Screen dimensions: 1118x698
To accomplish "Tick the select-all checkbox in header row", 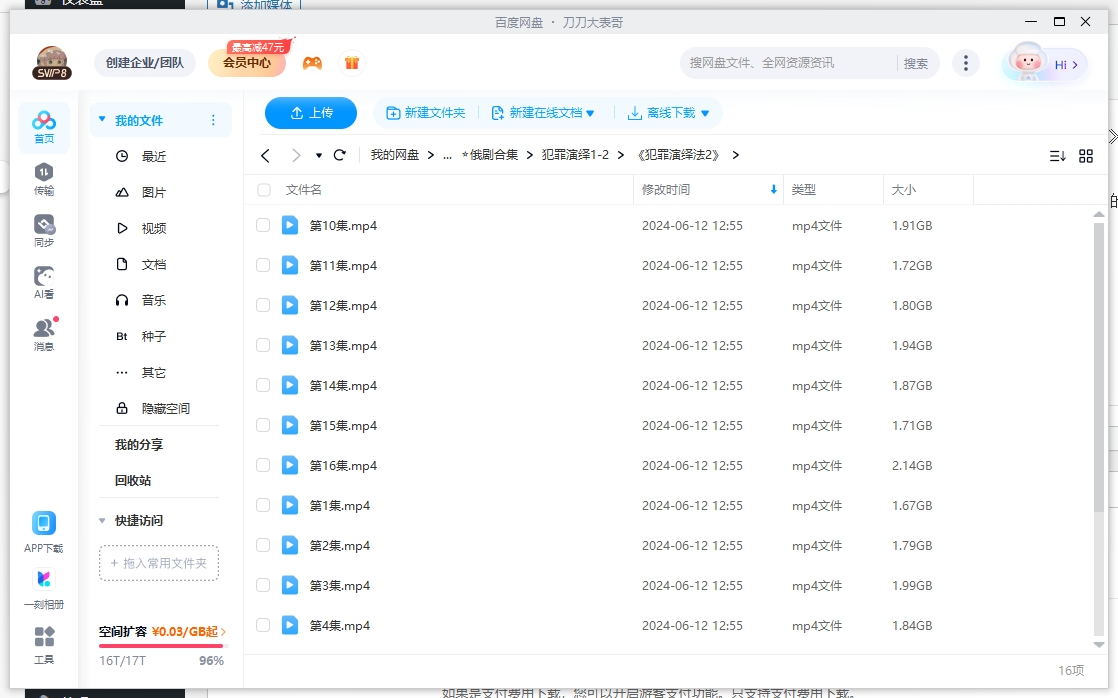I will click(264, 190).
